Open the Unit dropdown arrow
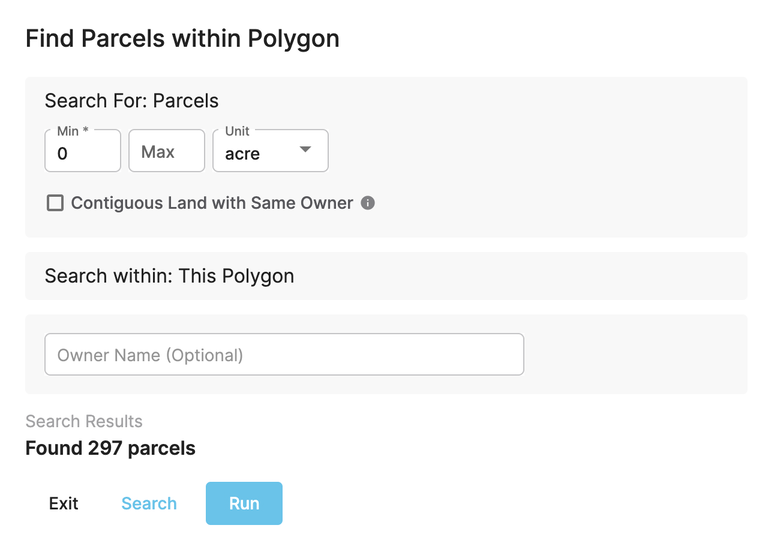This screenshot has height=540, width=768. [305, 150]
